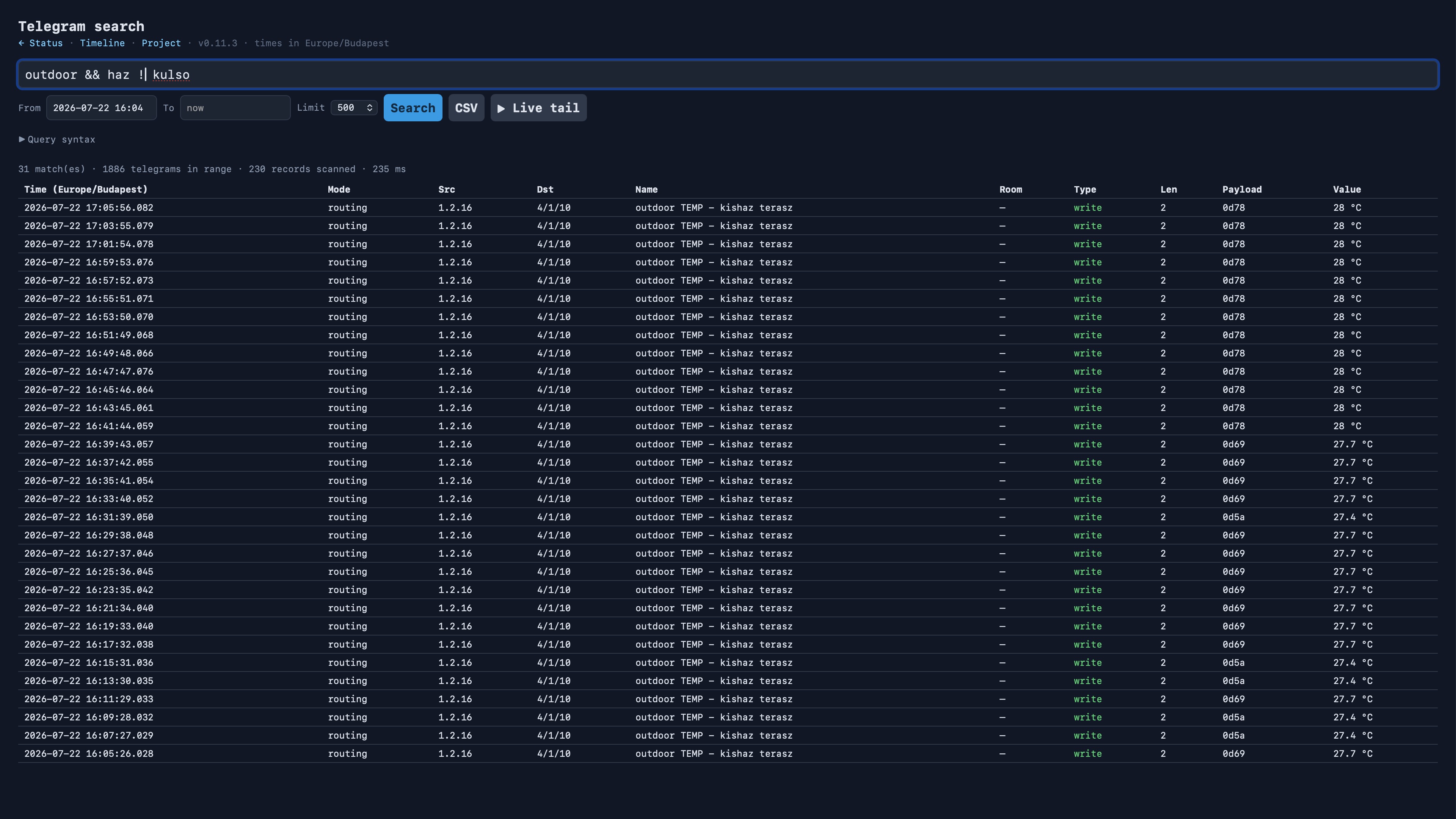Select timestamp 2026-07-22 16:51:49.068
This screenshot has height=819, width=1456.
tap(89, 335)
